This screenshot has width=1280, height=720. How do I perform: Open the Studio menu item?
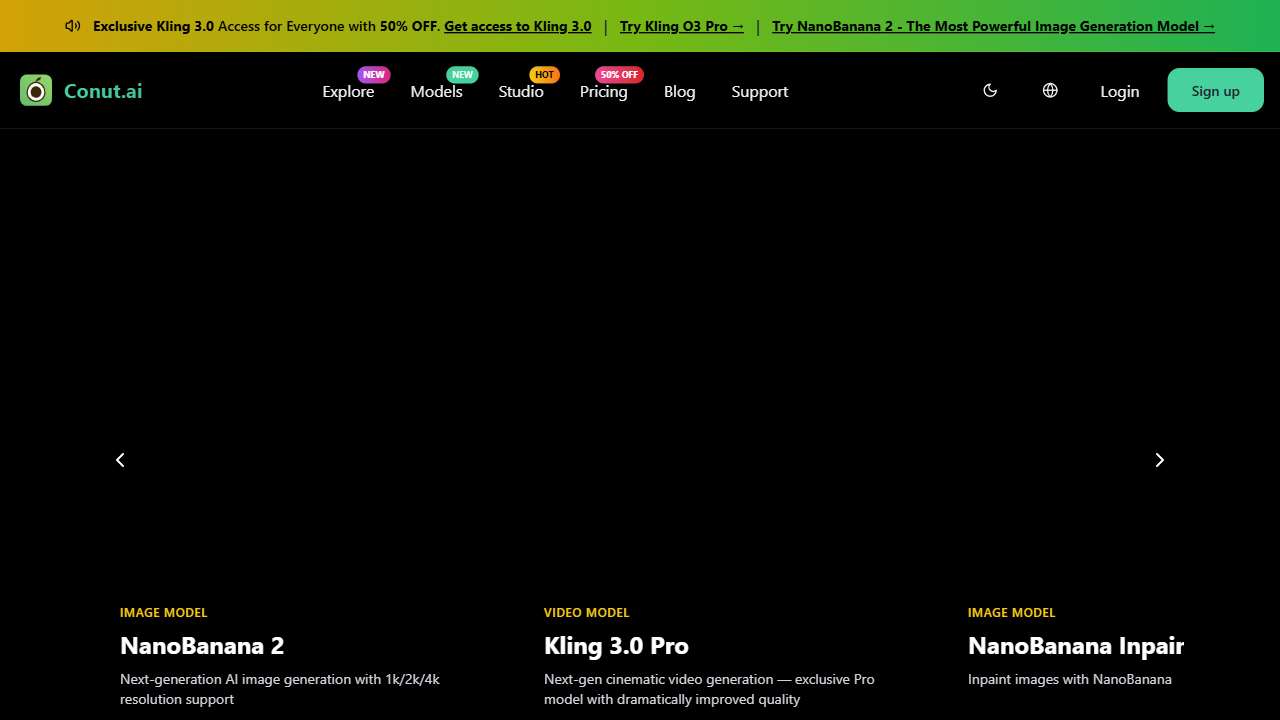(x=521, y=92)
